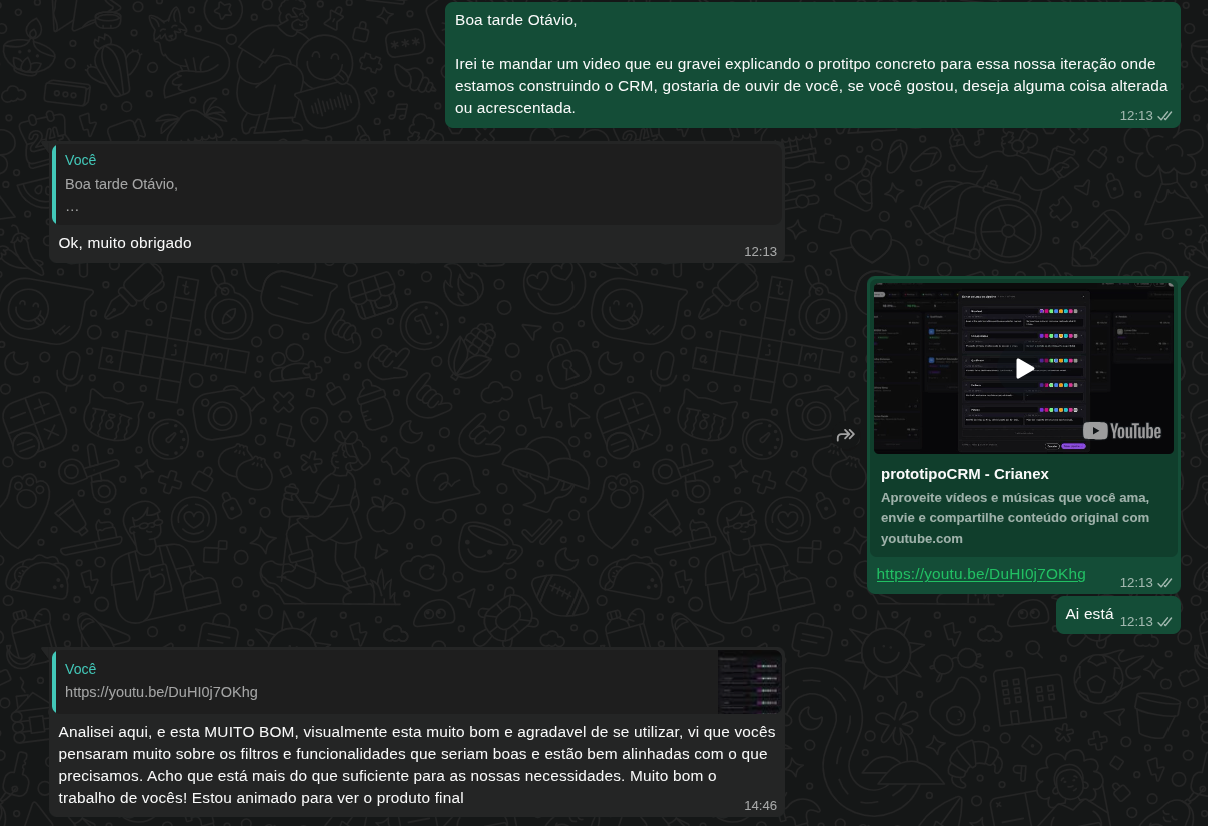Click the 'Você' label in the youtu.be quoted reply
The image size is (1208, 826).
point(80,669)
